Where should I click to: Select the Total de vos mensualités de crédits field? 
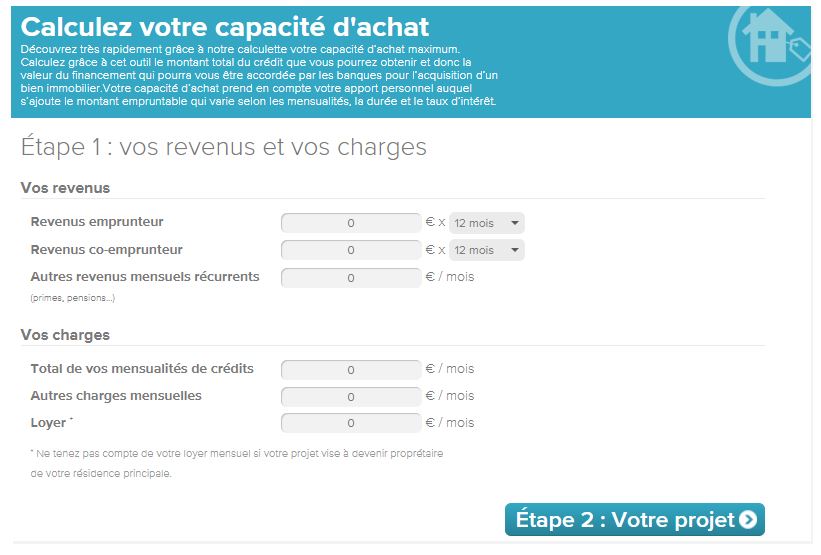tap(351, 370)
